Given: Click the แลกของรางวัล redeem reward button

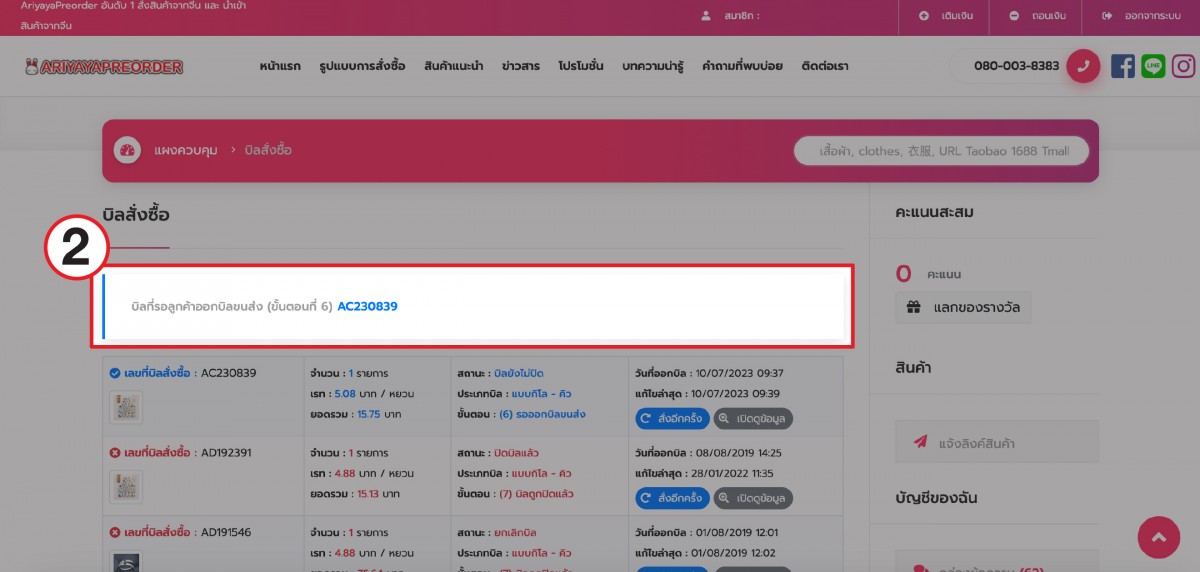Looking at the screenshot, I should pos(962,308).
